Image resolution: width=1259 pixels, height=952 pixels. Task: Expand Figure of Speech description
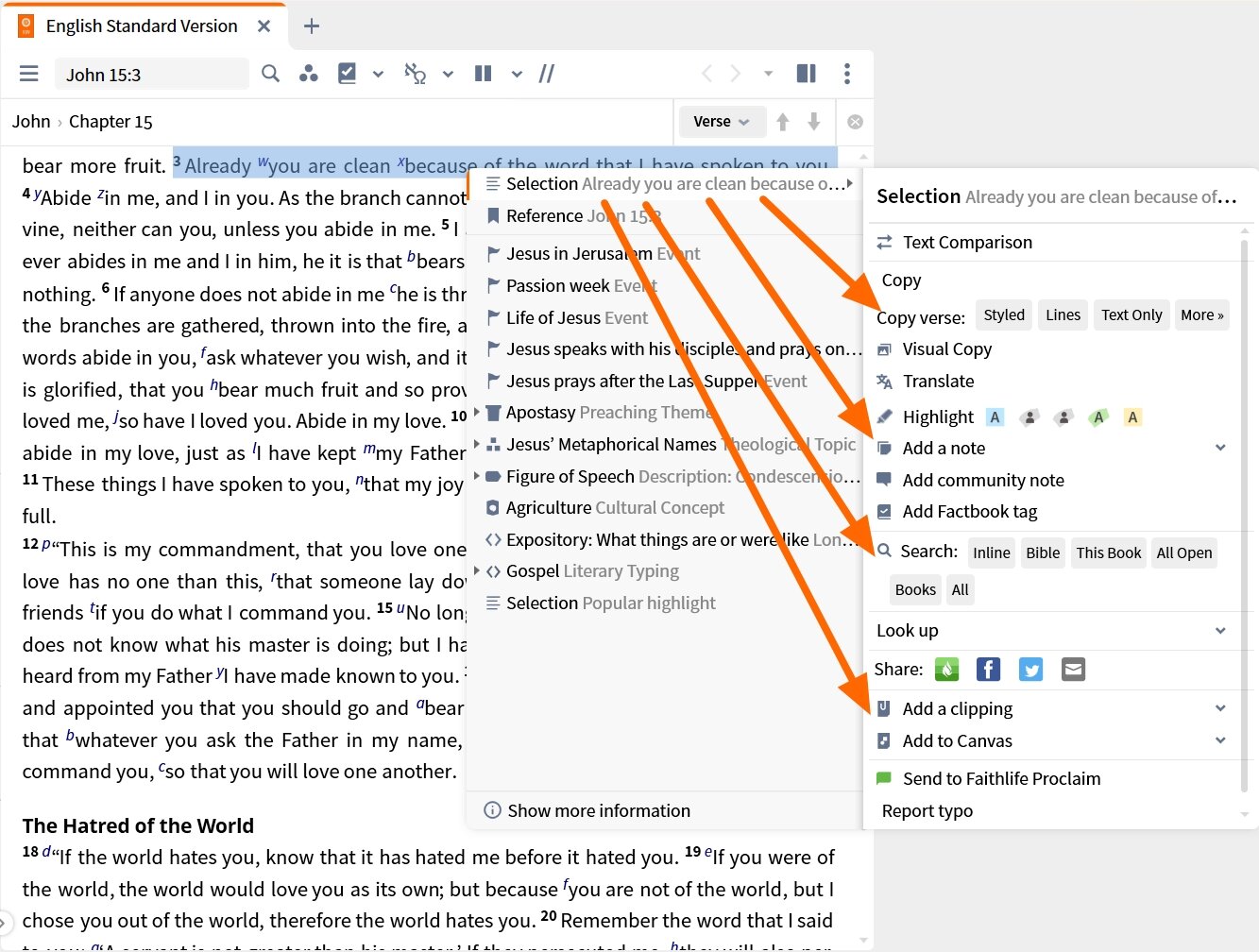(x=477, y=476)
